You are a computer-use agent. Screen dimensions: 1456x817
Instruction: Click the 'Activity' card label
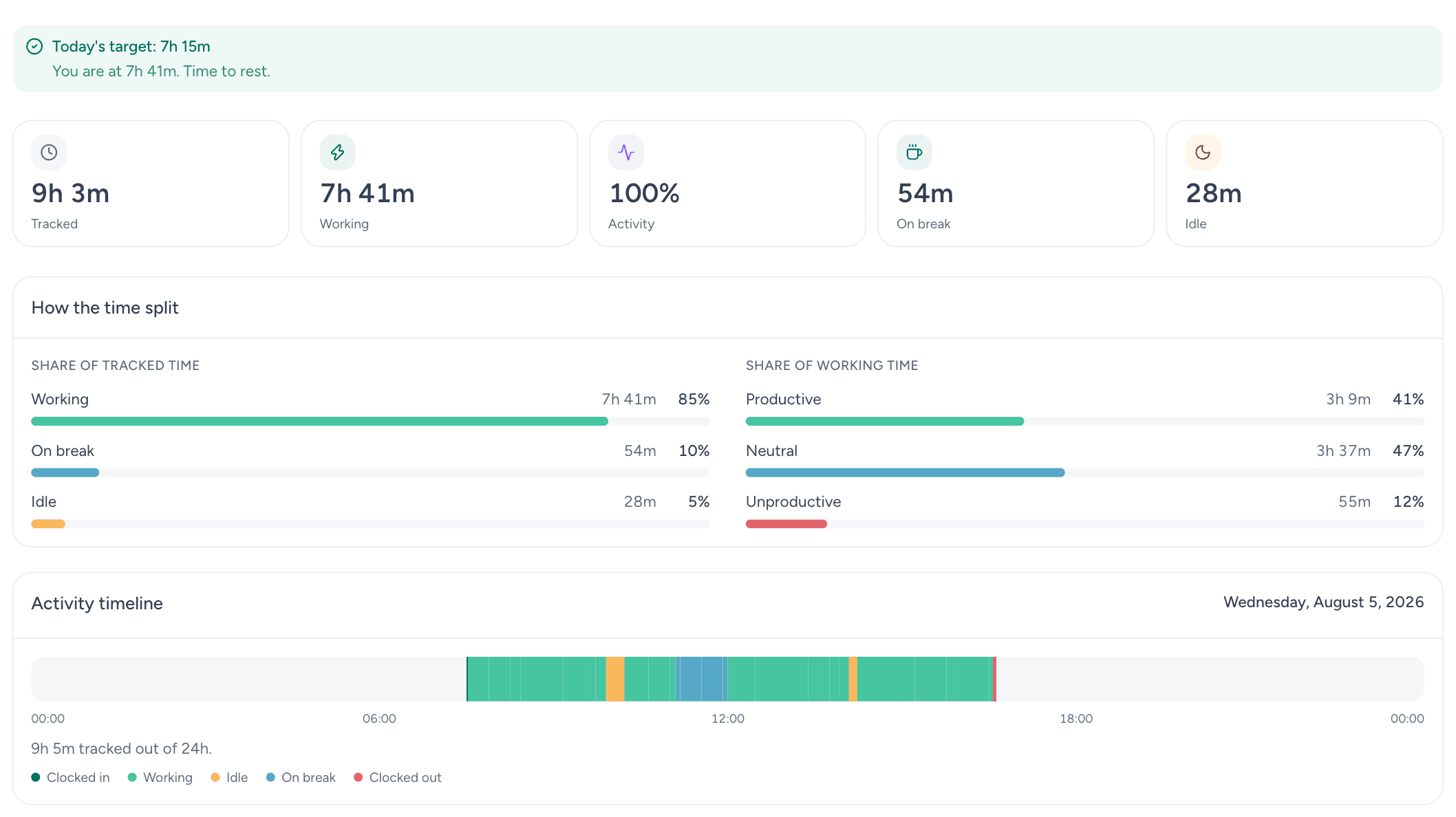[x=631, y=224]
